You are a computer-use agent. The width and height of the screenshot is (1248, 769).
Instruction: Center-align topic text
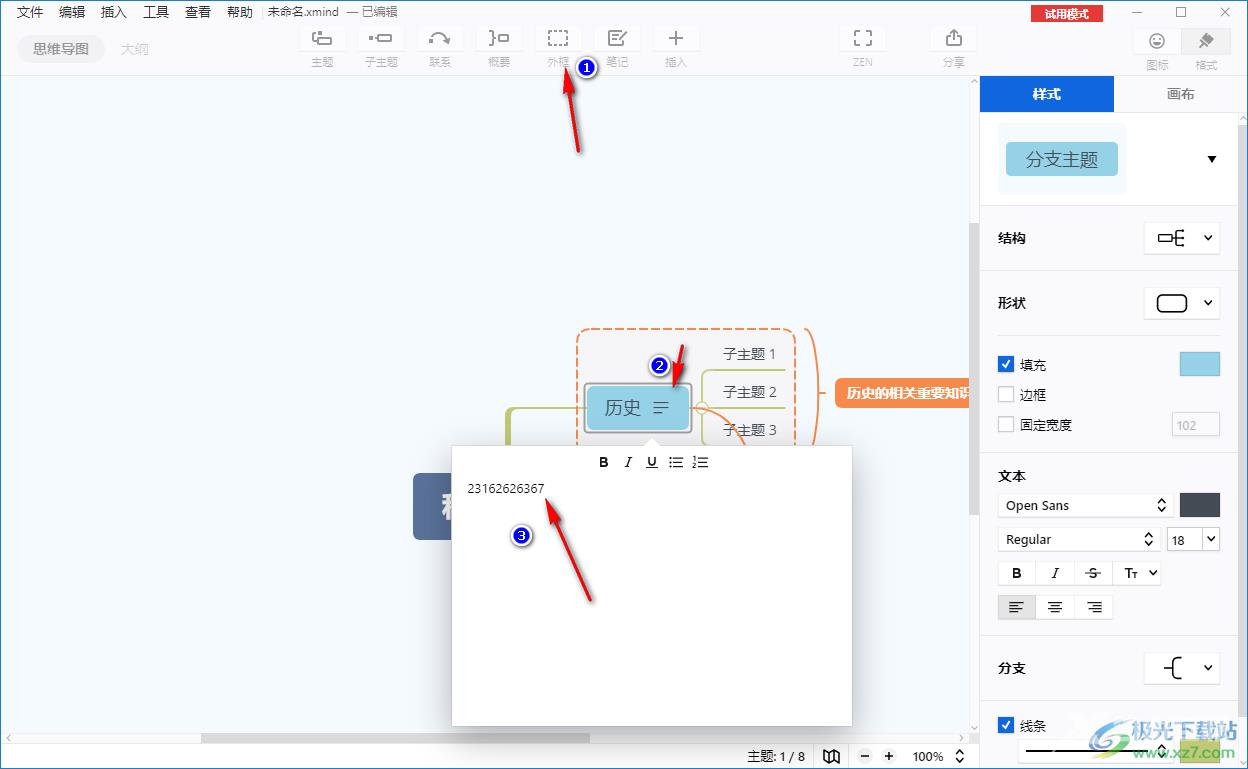(x=1055, y=607)
